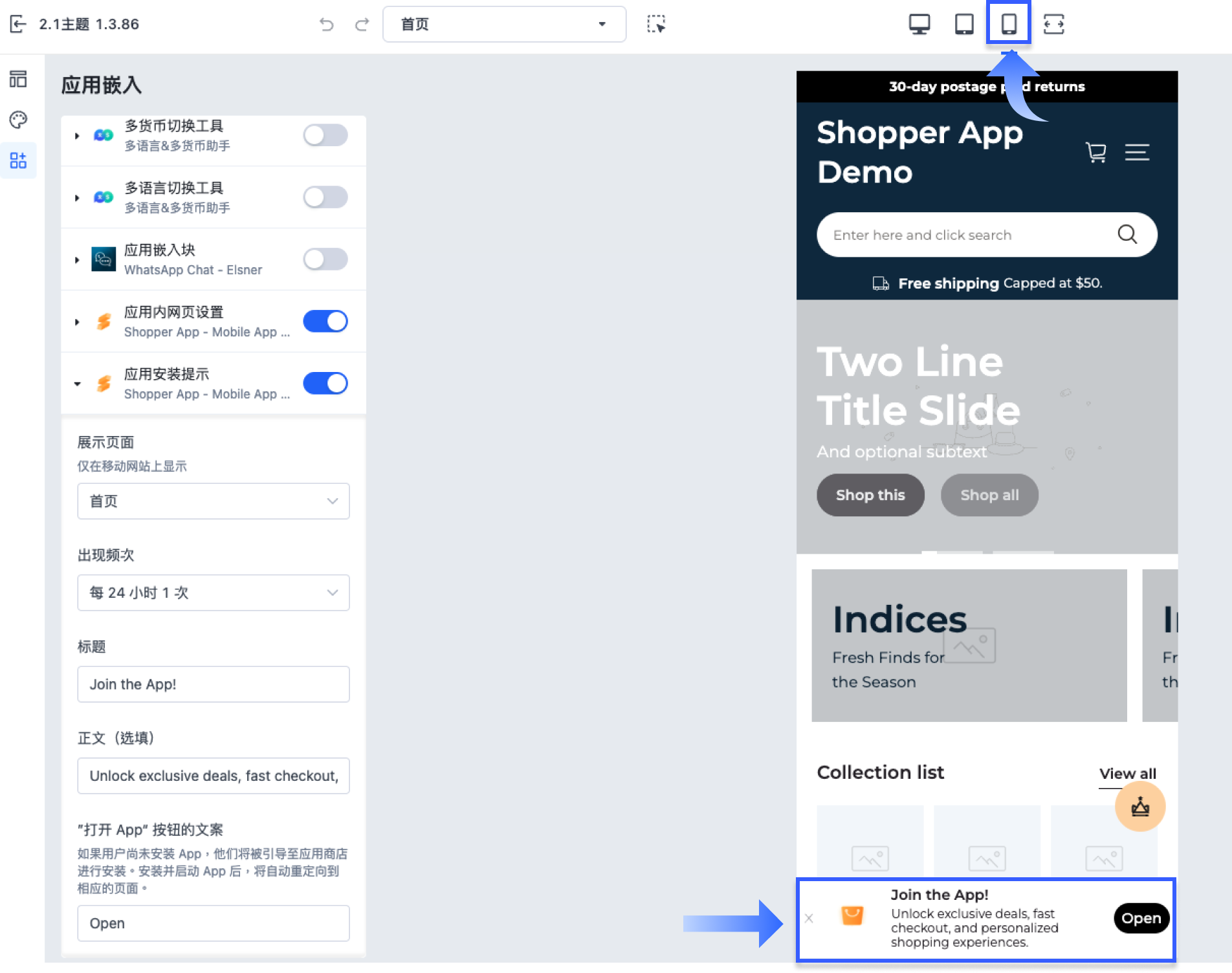Activate the element inspector selection icon

click(x=656, y=24)
